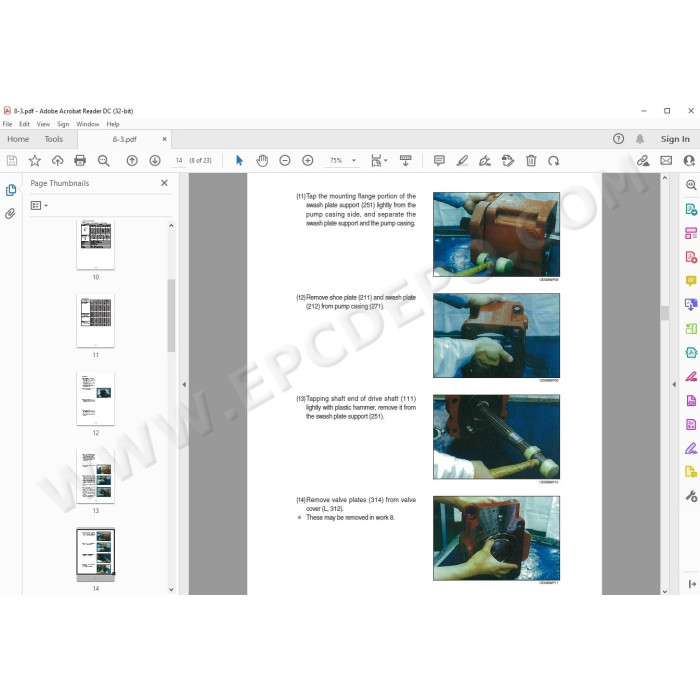
Task: Click the cloud upload icon
Action: (58, 161)
